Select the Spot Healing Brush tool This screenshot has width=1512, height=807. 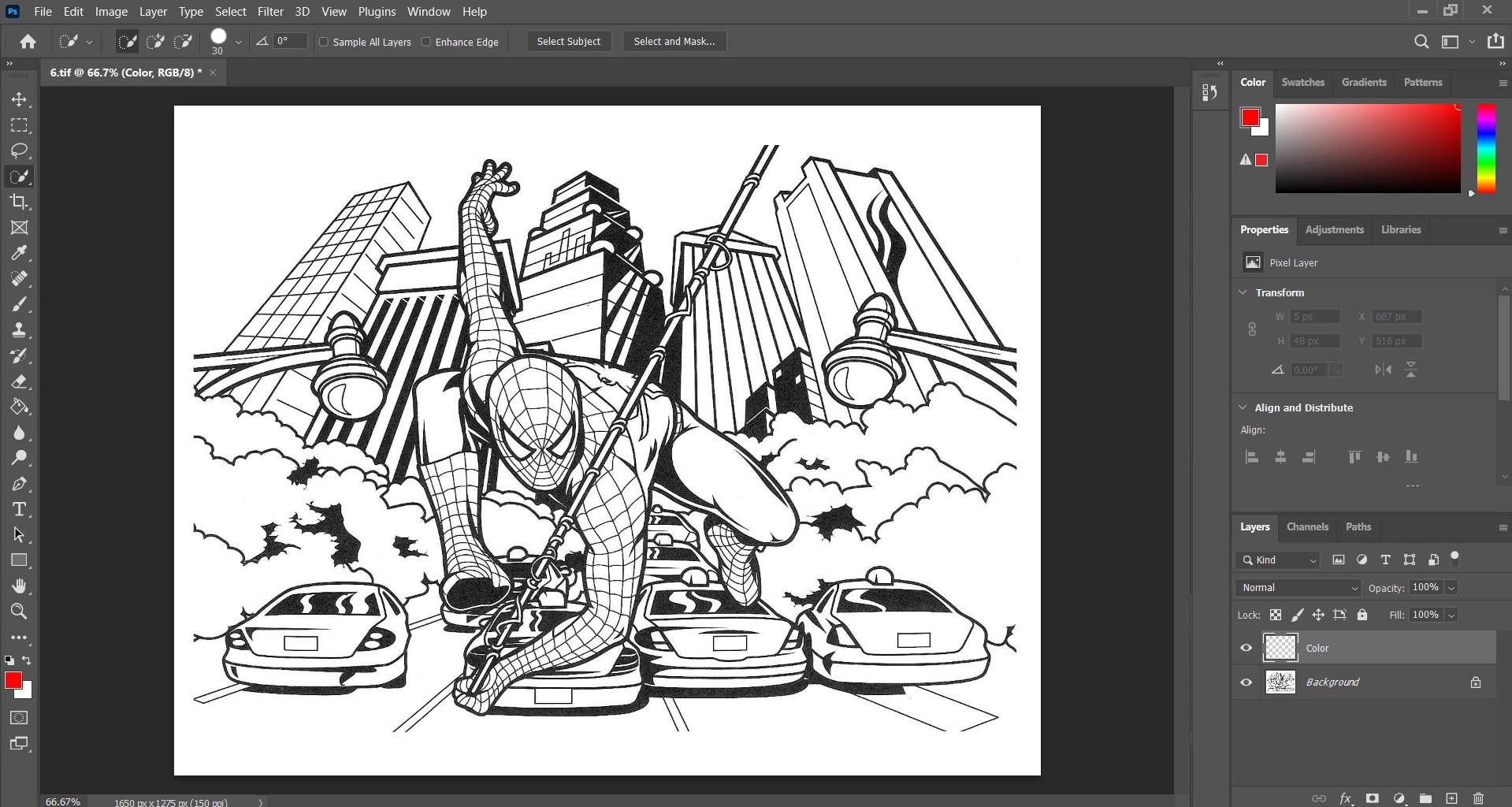[x=19, y=279]
